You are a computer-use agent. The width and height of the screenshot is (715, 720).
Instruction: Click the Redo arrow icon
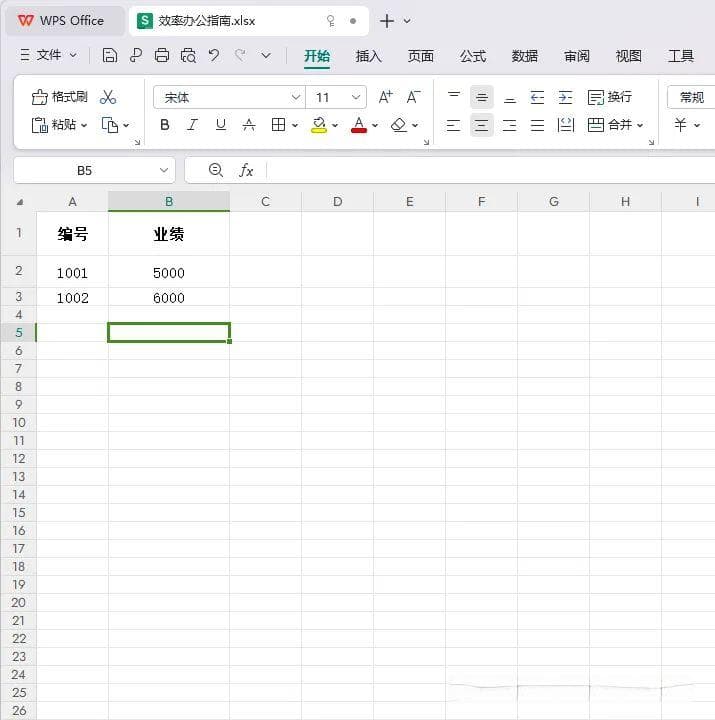pyautogui.click(x=240, y=56)
